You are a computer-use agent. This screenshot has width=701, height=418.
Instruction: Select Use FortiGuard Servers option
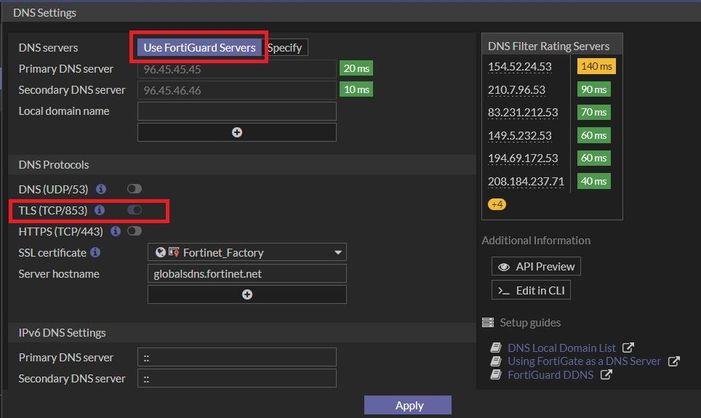click(199, 47)
